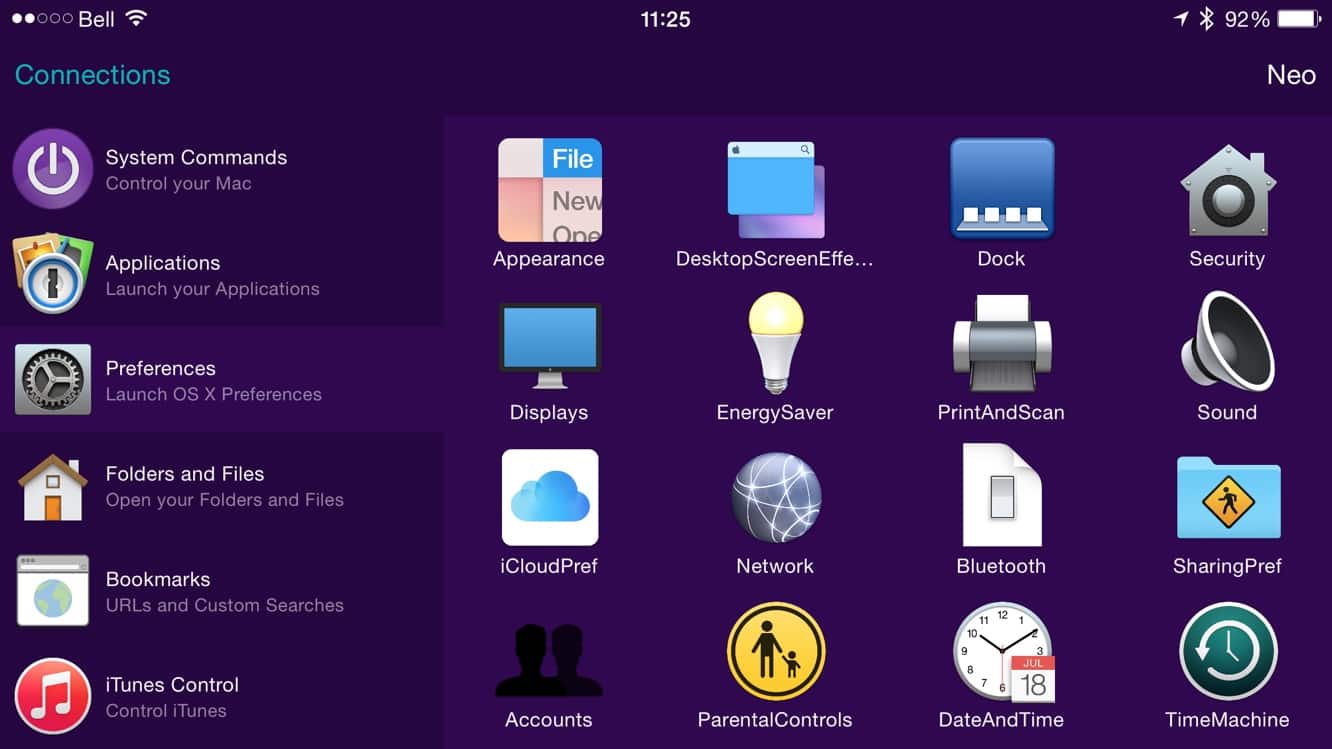Tap the Security house-vault icon
1332x749 pixels.
pyautogui.click(x=1227, y=191)
